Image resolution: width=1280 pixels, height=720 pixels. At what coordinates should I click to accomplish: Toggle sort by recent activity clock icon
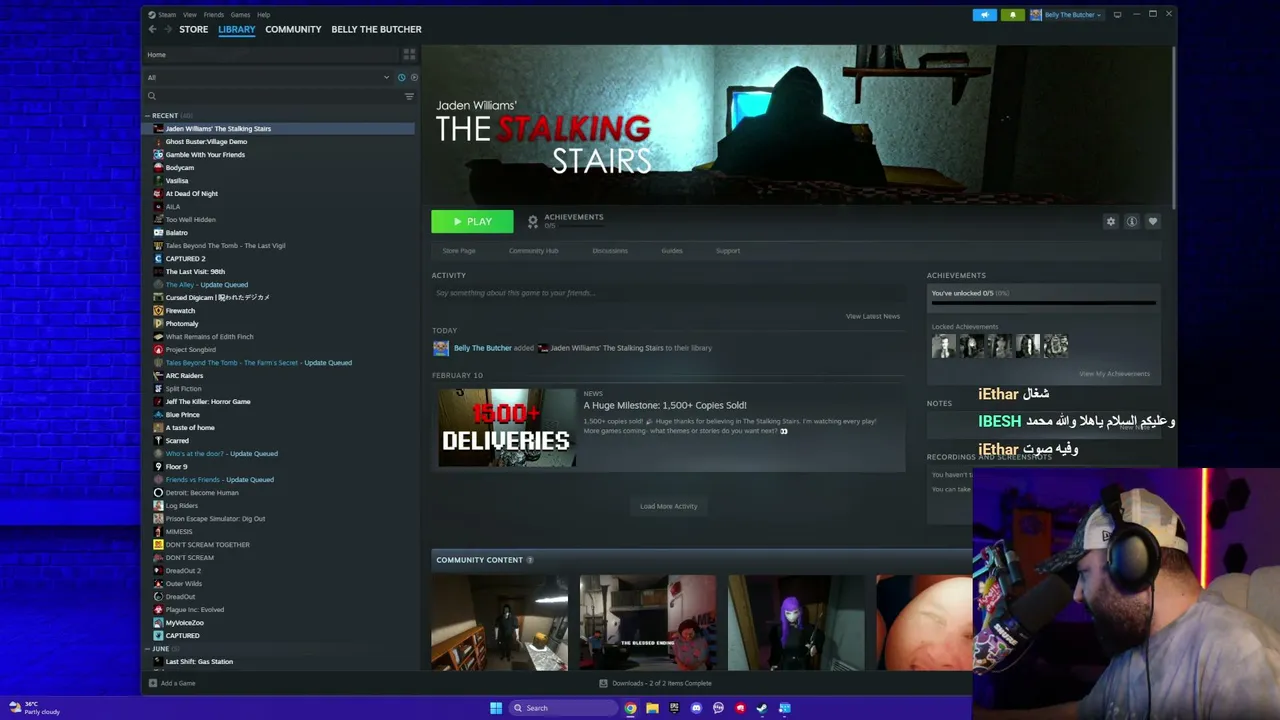point(402,77)
